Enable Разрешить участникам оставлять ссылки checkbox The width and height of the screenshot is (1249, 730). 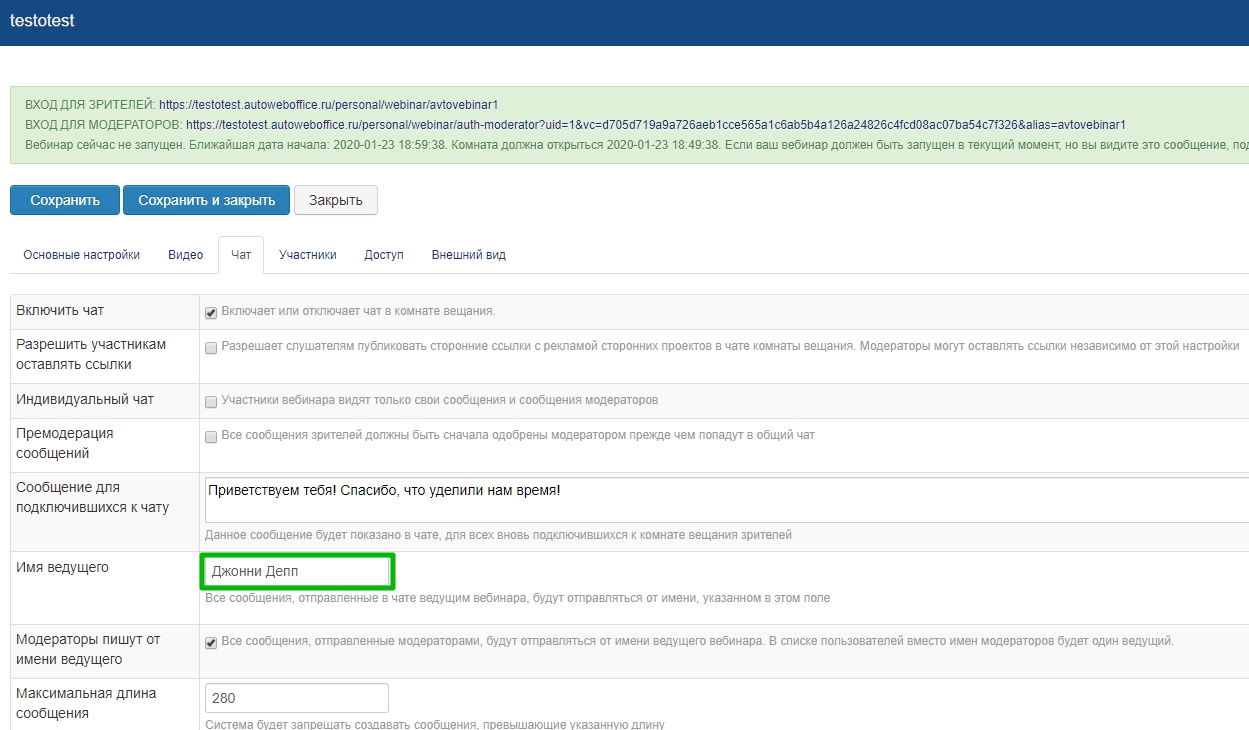[211, 348]
